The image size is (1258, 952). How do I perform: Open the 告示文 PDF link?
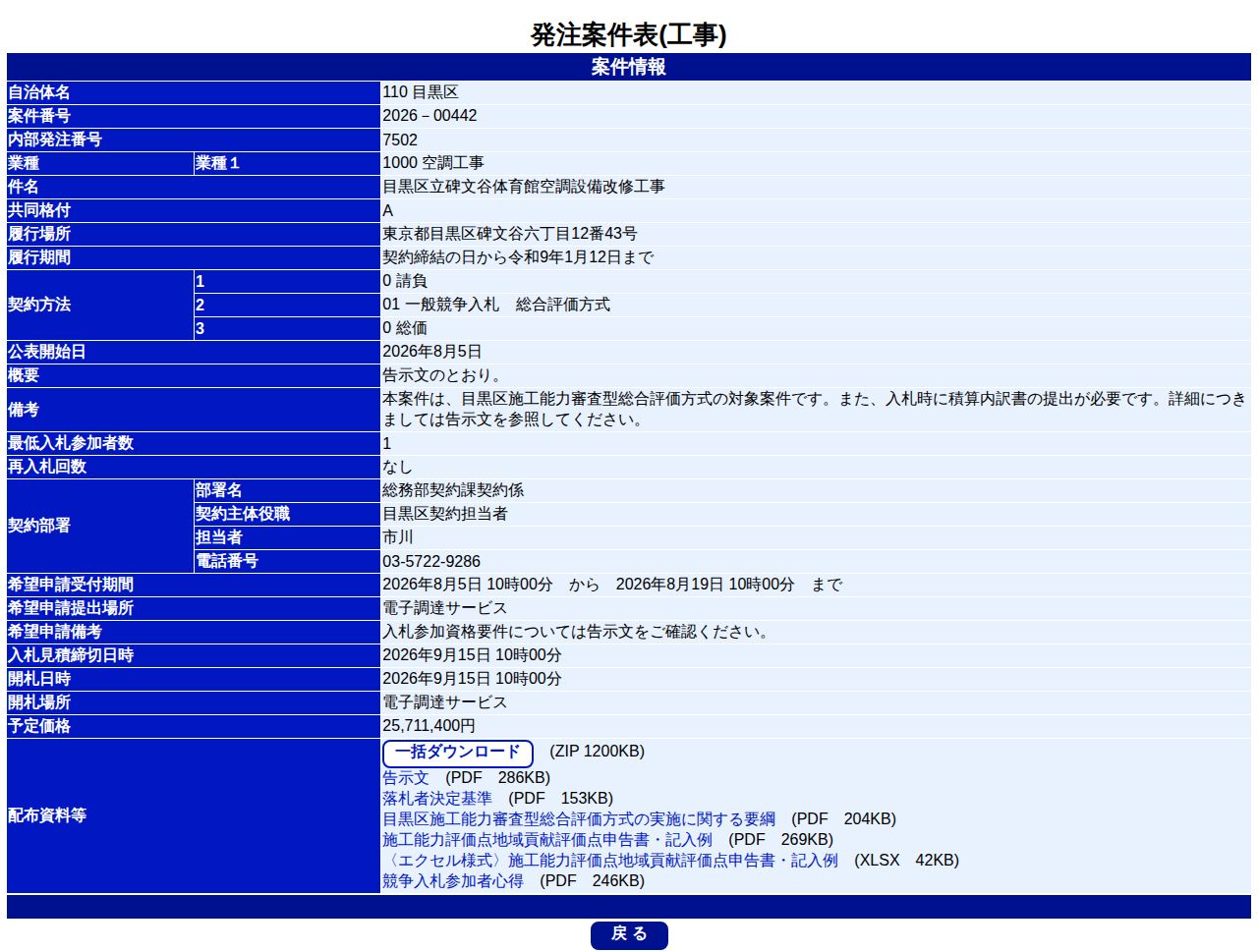(406, 777)
